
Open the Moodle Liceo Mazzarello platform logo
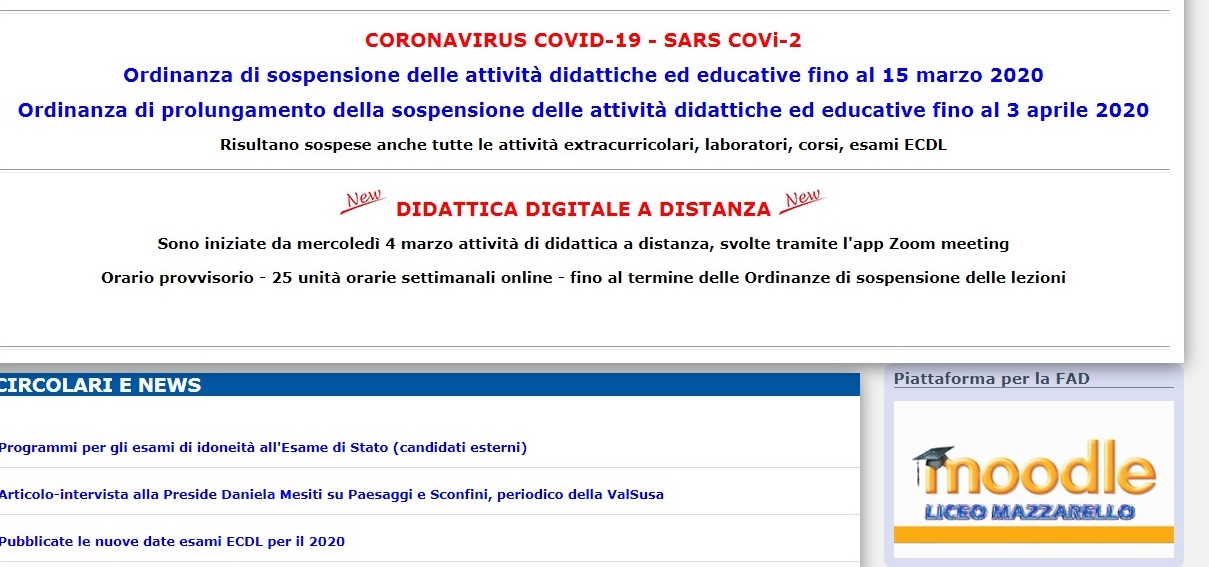click(1033, 480)
